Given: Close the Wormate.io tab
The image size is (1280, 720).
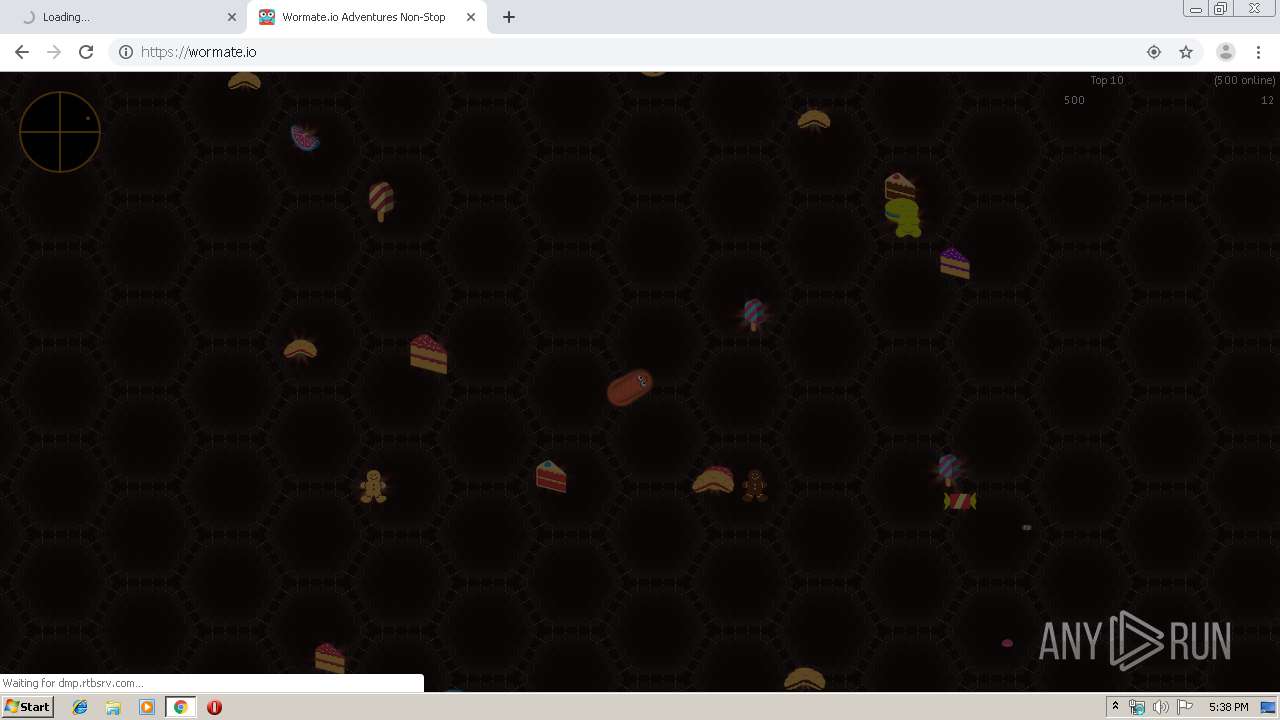Looking at the screenshot, I should click(471, 17).
